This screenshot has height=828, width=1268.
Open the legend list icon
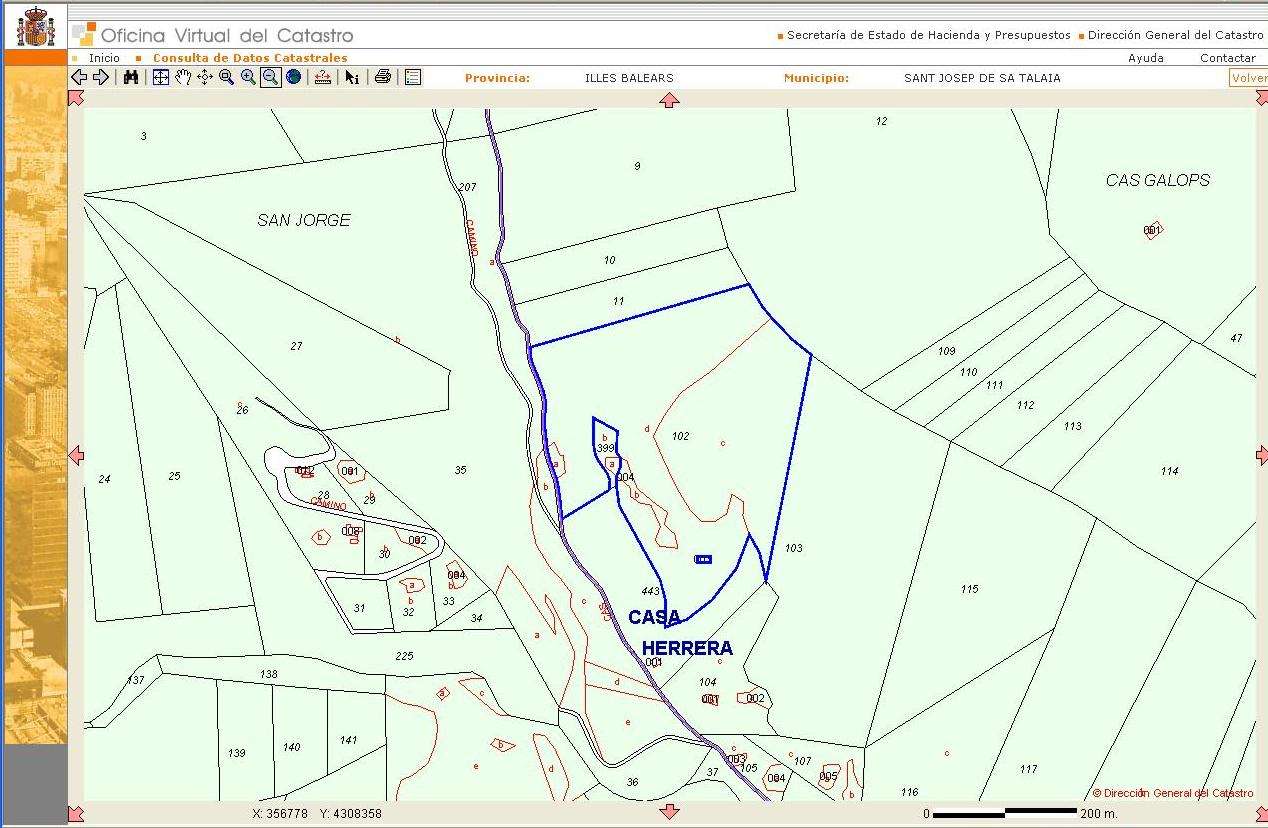(x=412, y=77)
